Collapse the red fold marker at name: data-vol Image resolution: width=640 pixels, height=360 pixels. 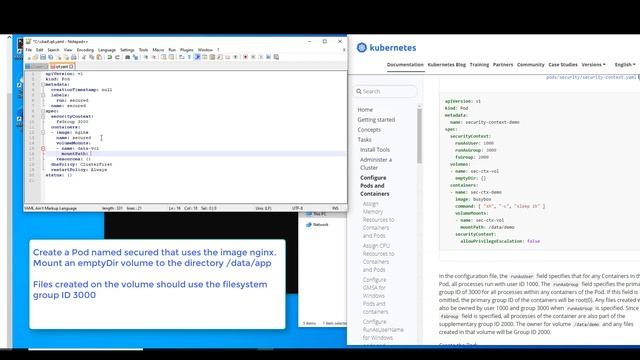(x=43, y=149)
